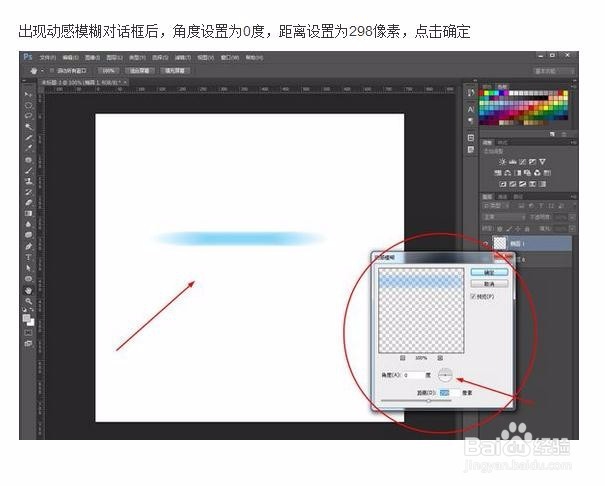Image resolution: width=605 pixels, height=486 pixels.
Task: Toggle scroll all windows checkbox in options bar
Action: (x=52, y=71)
